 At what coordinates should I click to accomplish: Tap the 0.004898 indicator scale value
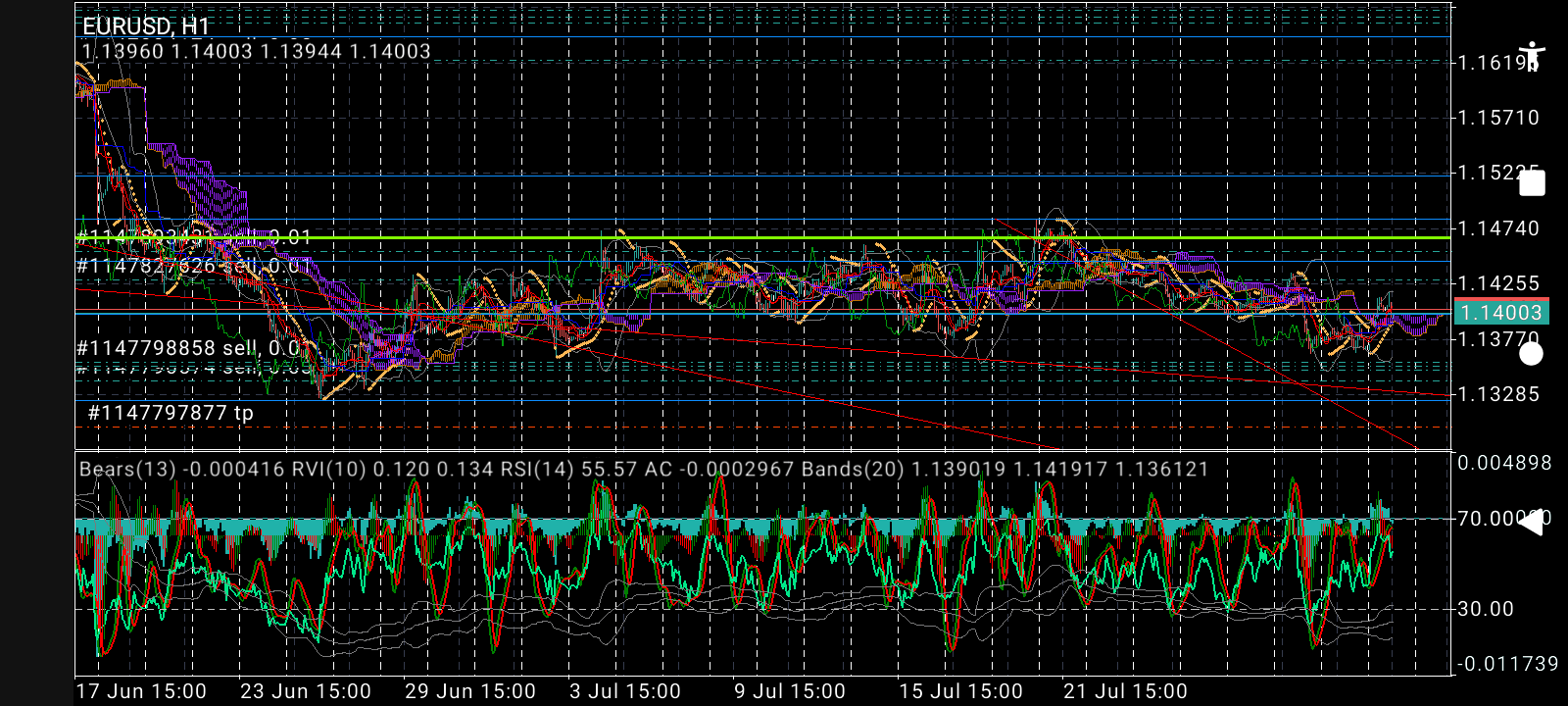click(x=1504, y=463)
